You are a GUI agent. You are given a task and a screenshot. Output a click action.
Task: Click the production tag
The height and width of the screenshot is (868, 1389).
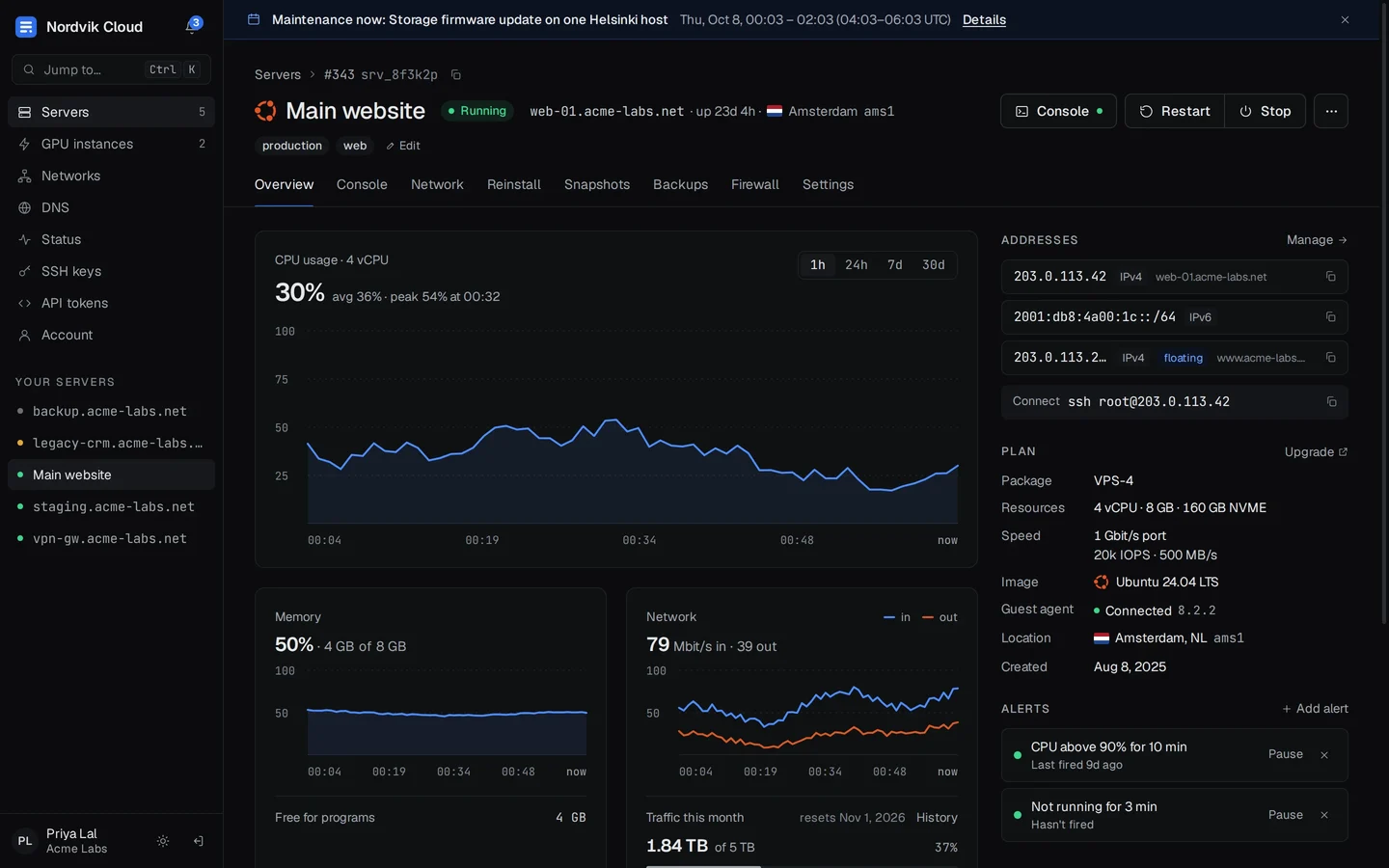click(x=292, y=146)
